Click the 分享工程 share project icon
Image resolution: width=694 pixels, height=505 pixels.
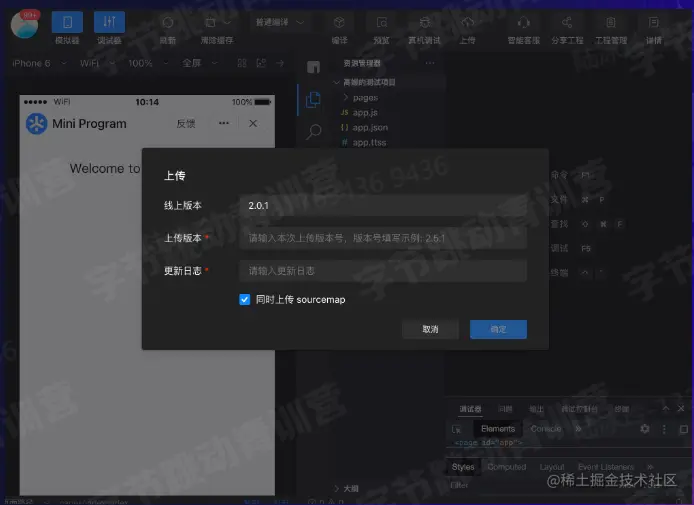(x=567, y=22)
